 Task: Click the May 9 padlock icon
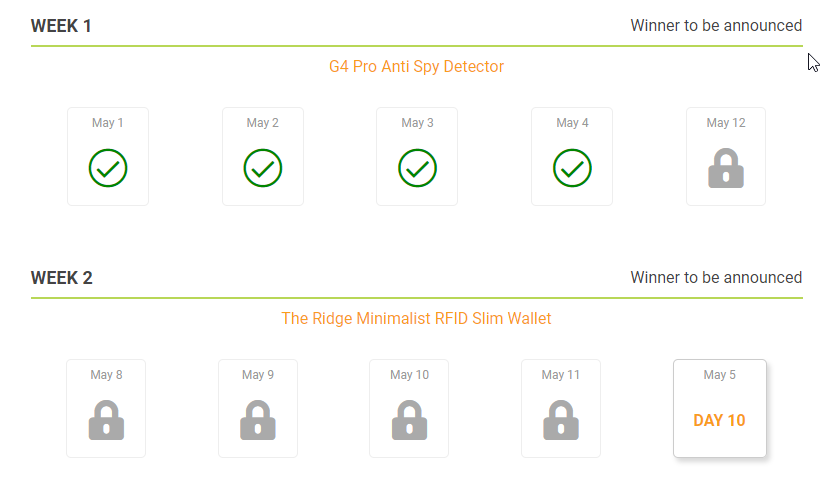tap(258, 420)
